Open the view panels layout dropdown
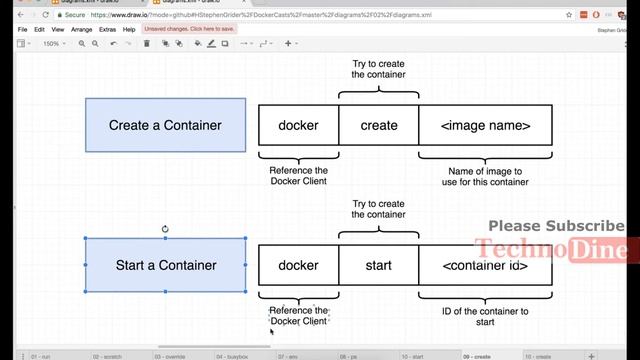The image size is (640, 360). pyautogui.click(x=24, y=43)
